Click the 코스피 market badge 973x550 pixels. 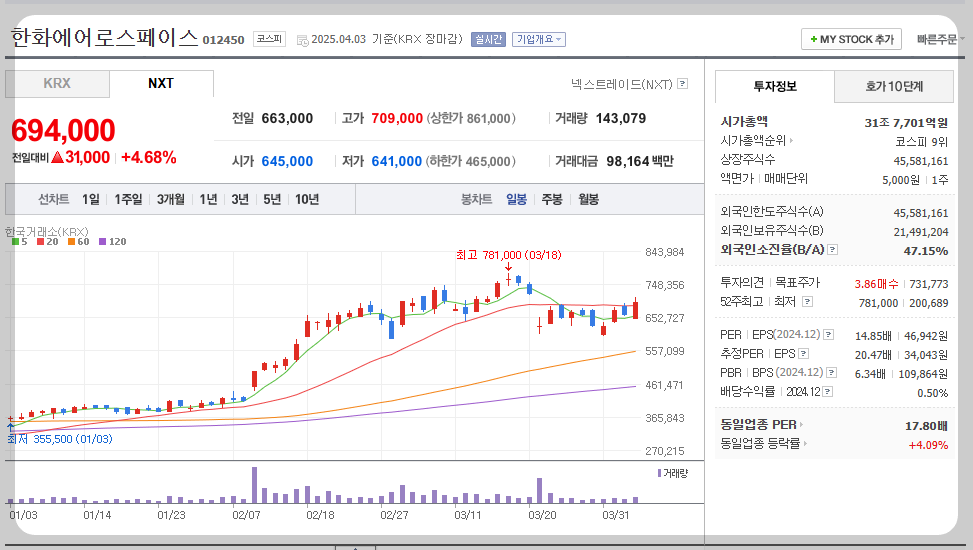coord(269,39)
